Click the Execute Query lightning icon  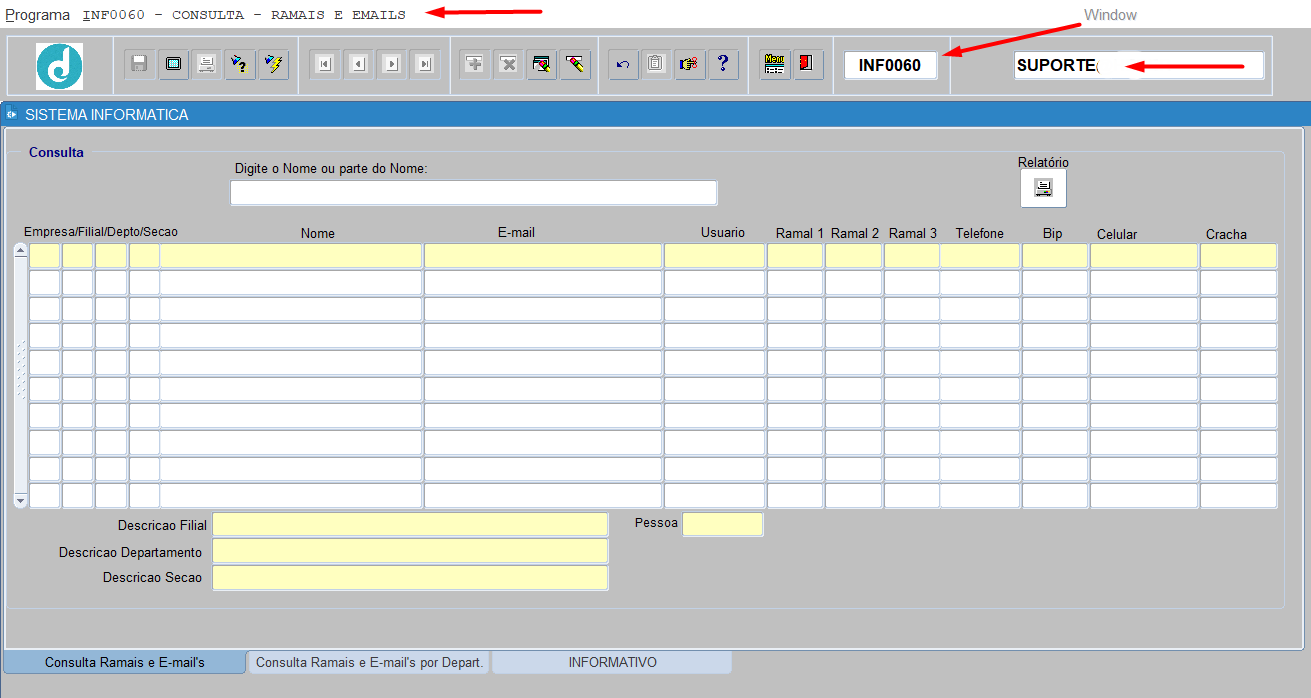[x=274, y=64]
